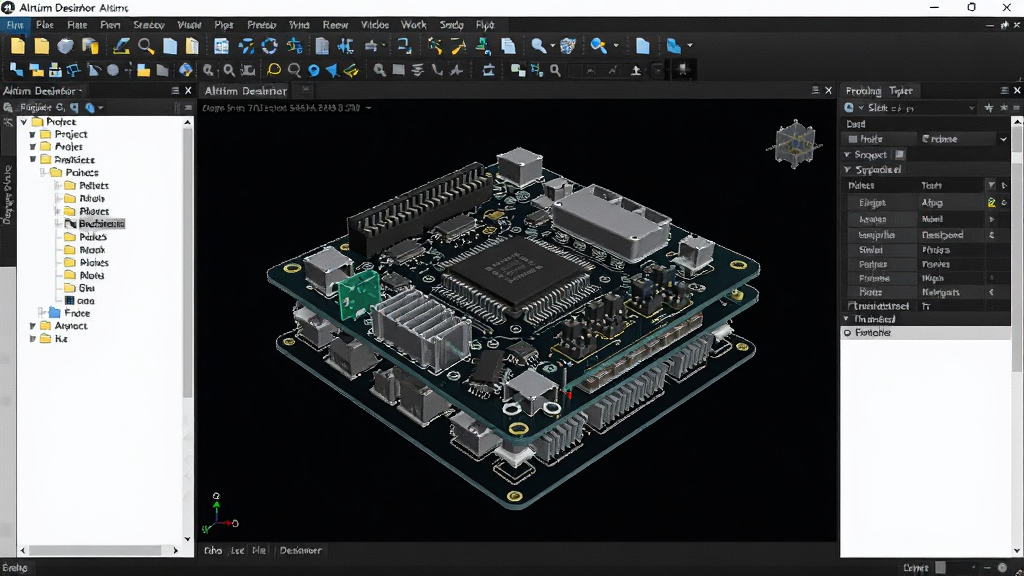Open the 'Vikloe' menu

click(x=375, y=25)
